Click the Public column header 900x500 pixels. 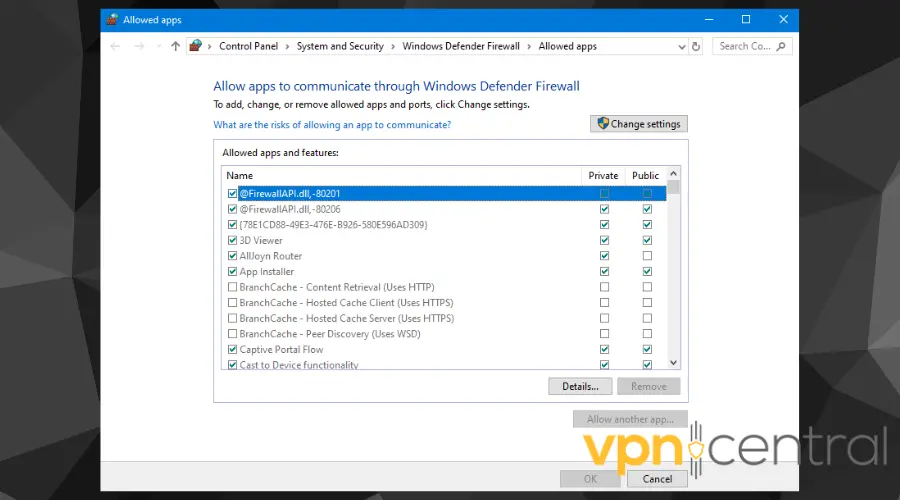pyautogui.click(x=645, y=176)
